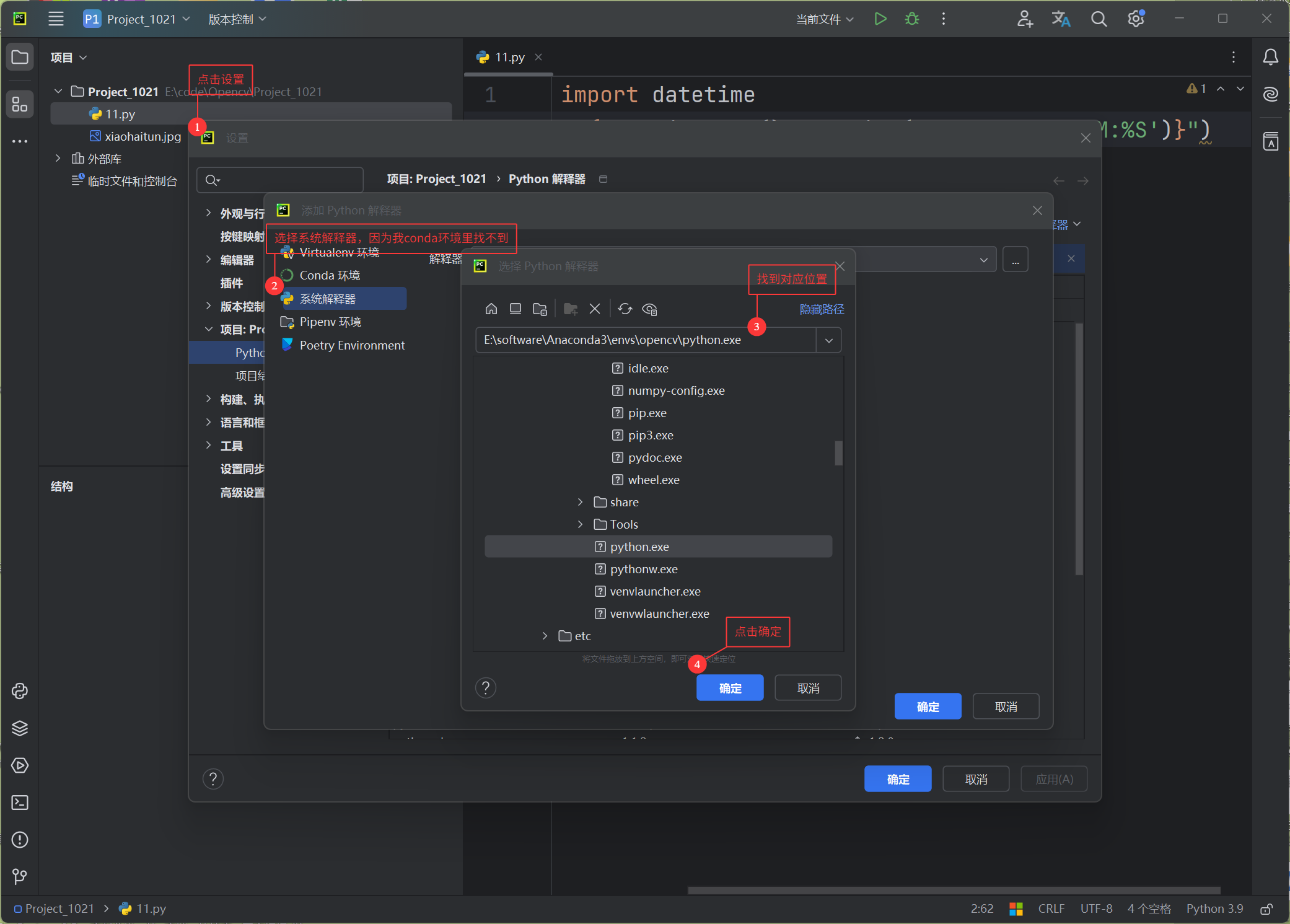1290x924 pixels.
Task: Select Pipenv 环境 interpreter type
Action: click(330, 322)
